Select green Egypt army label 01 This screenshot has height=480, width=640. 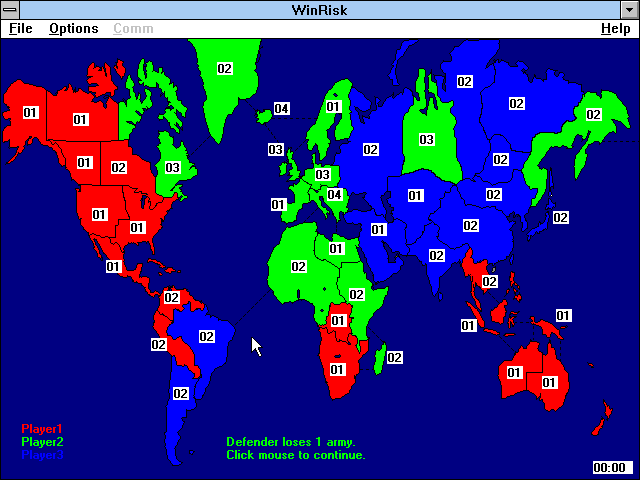point(336,248)
